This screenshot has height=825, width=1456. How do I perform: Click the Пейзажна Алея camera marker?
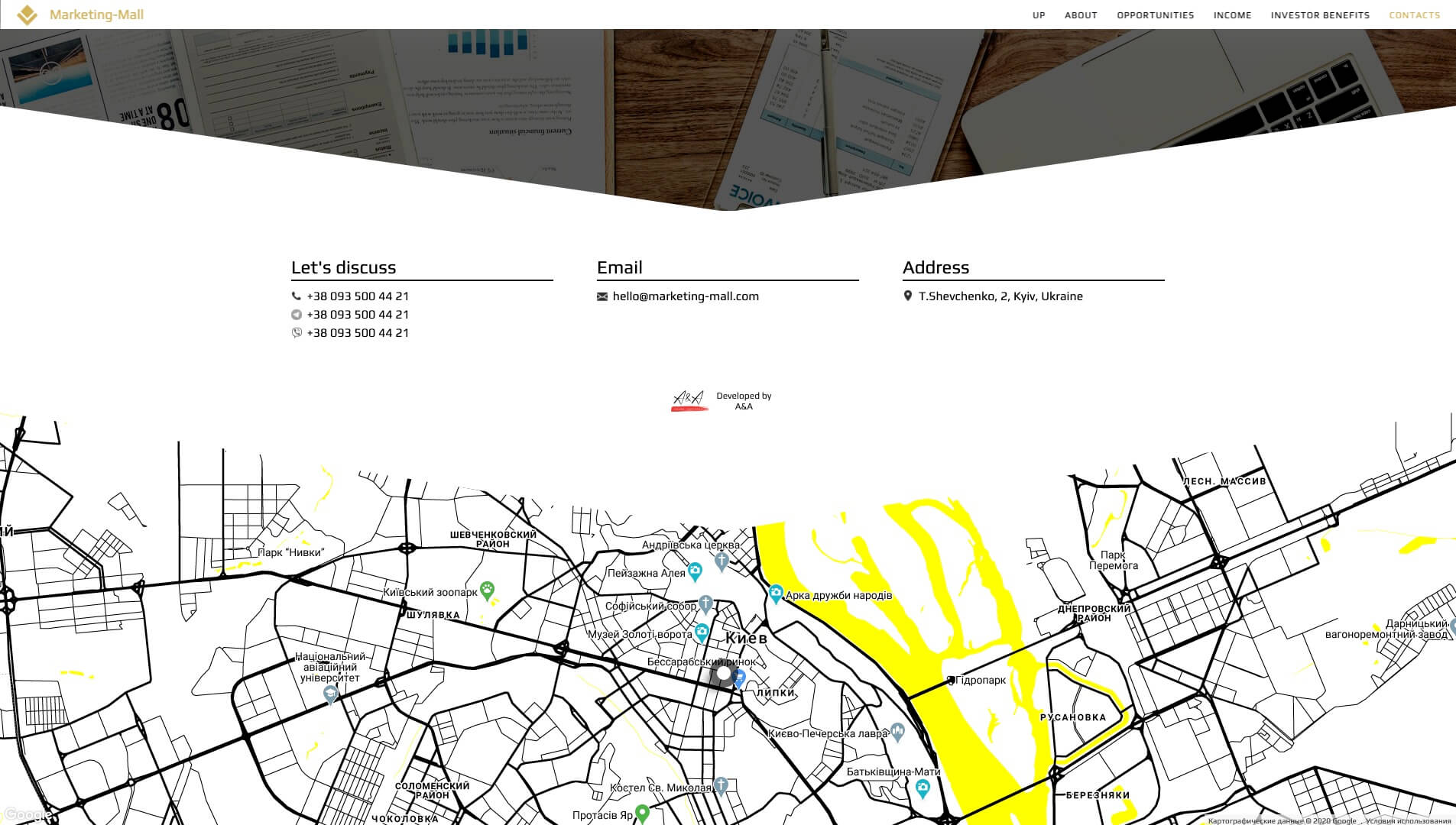[x=695, y=571]
